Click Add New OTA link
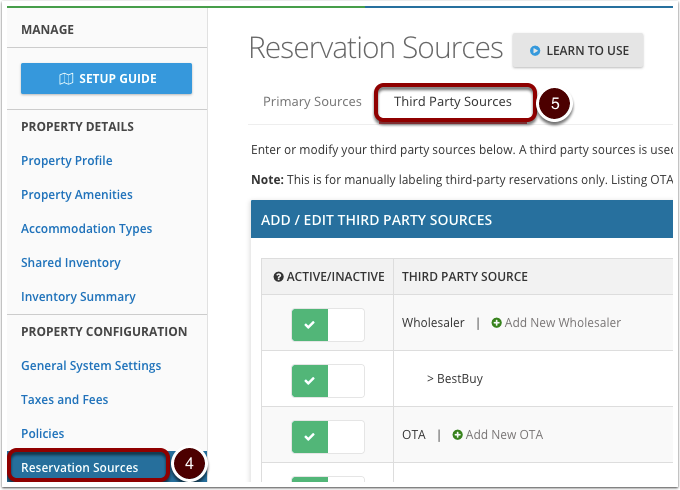The height and width of the screenshot is (490, 680). [x=497, y=434]
